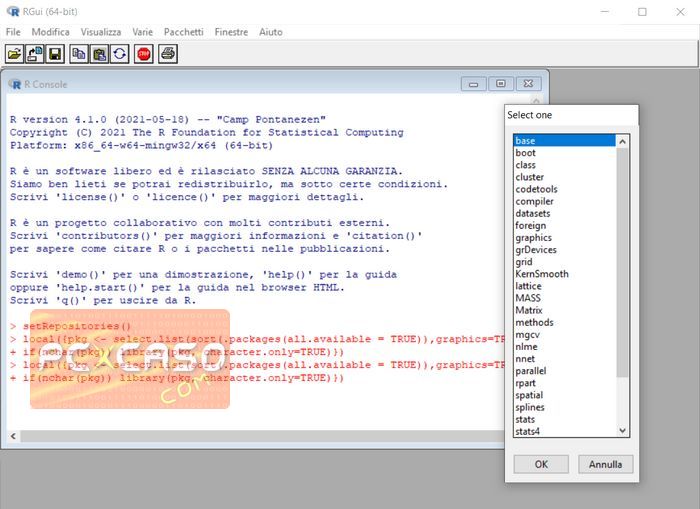Click the copy and paste toolbar icon
Screen dimensions: 700x509
pyautogui.click(x=120, y=54)
